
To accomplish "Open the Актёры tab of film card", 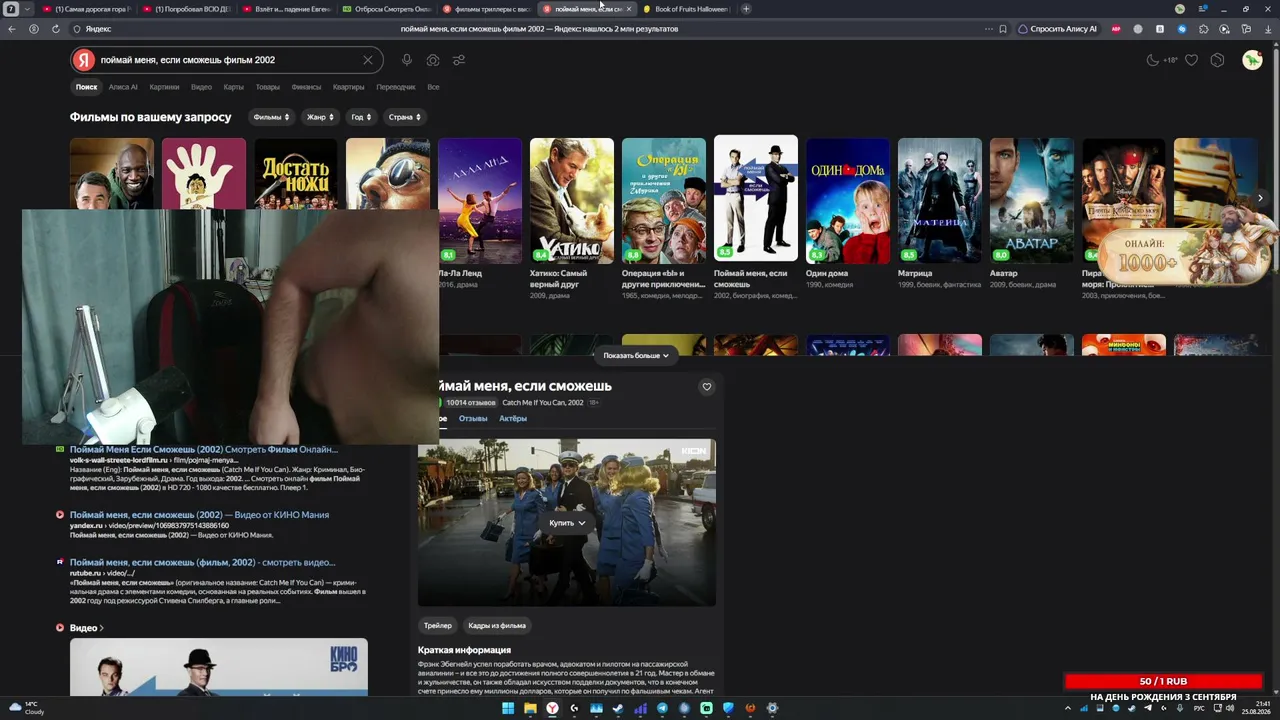I will click(513, 419).
